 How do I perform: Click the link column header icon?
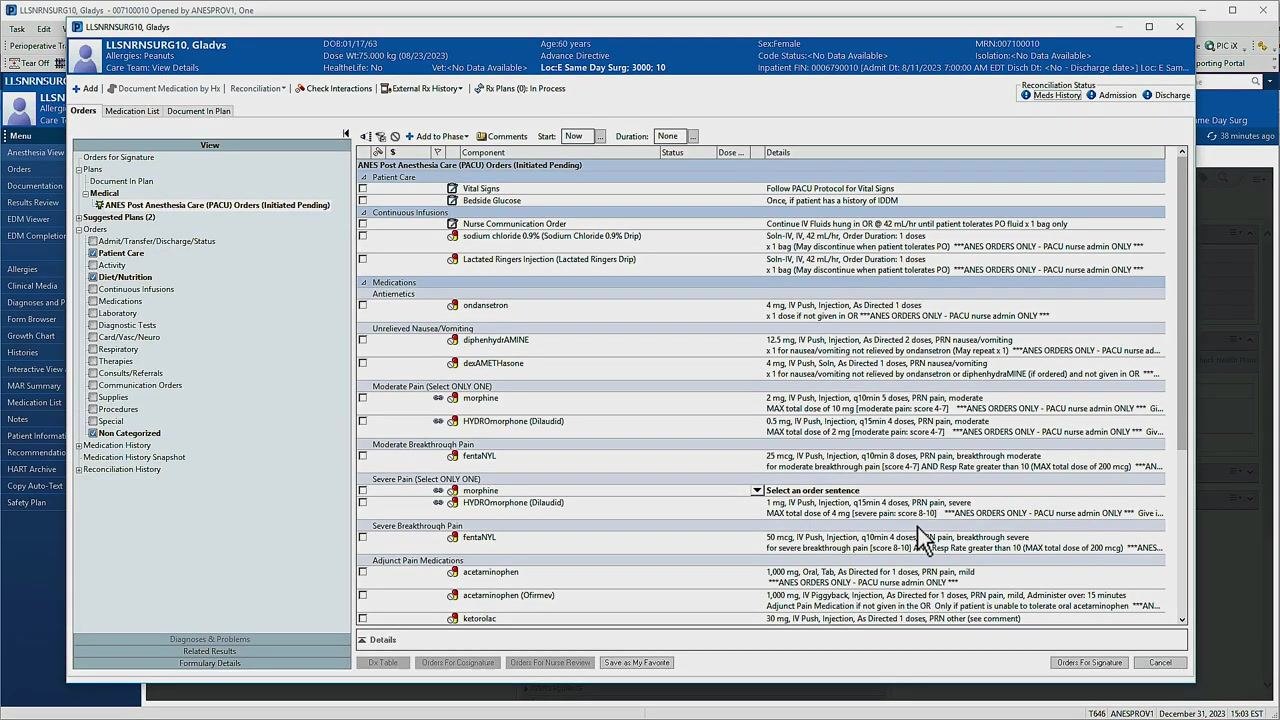[x=378, y=152]
